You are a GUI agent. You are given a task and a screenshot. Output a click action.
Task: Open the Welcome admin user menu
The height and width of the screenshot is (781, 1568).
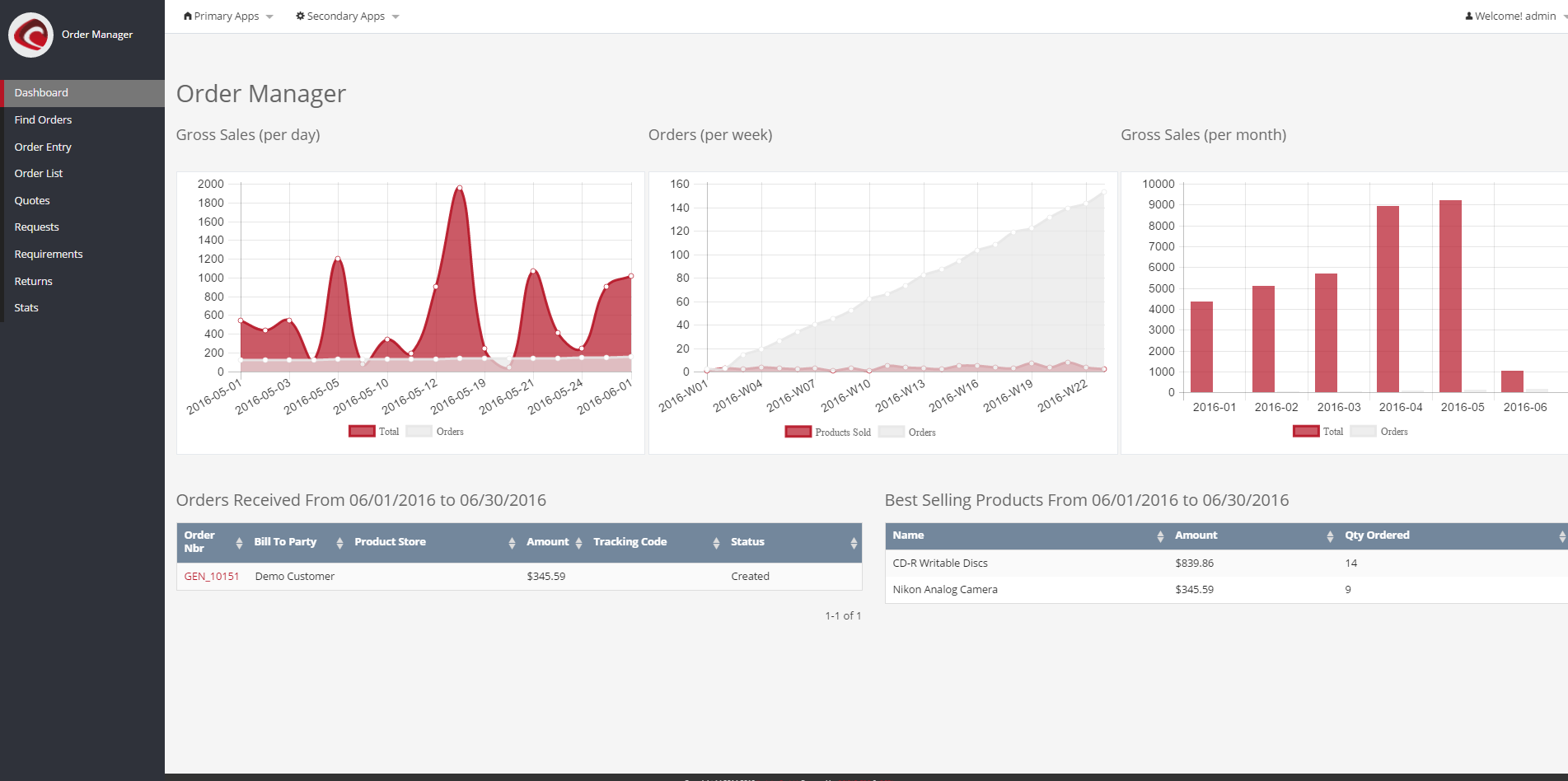click(x=1515, y=16)
